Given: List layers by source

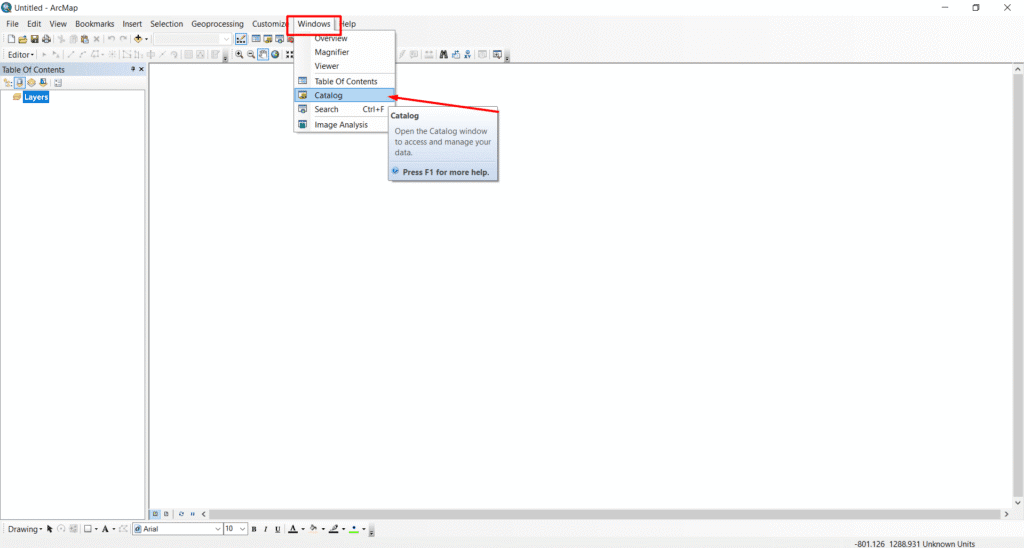Looking at the screenshot, I should click(20, 83).
